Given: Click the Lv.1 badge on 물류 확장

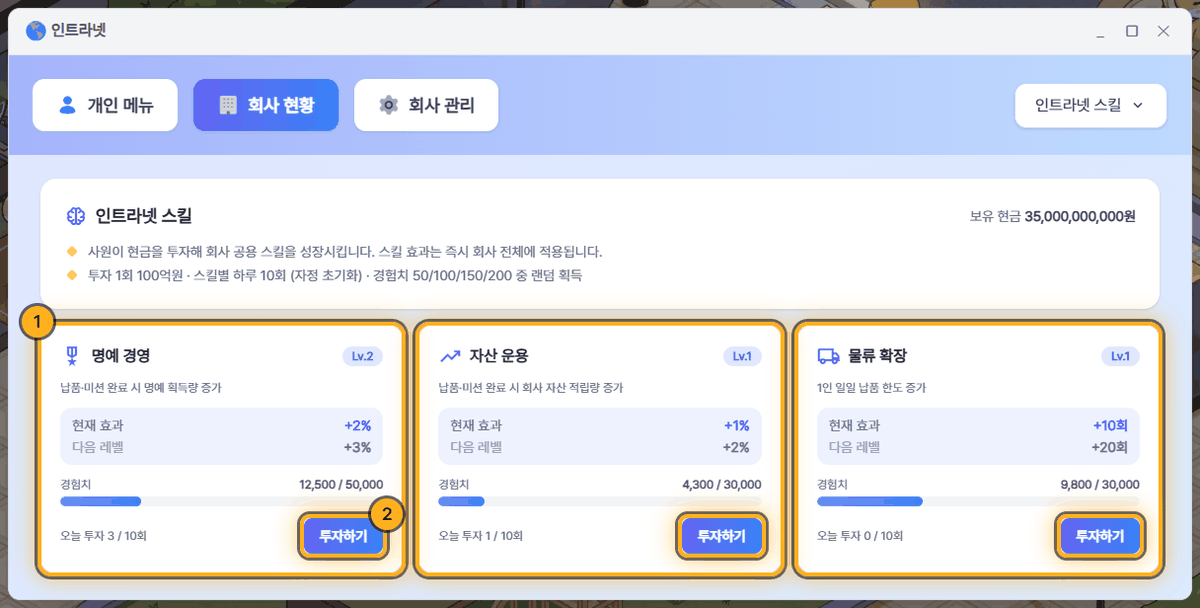Looking at the screenshot, I should 1120,356.
